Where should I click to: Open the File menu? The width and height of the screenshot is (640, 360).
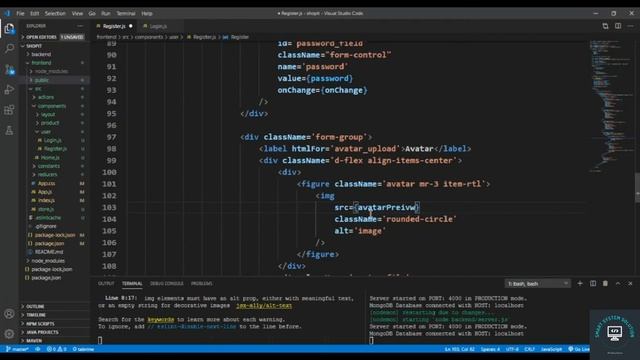point(20,13)
